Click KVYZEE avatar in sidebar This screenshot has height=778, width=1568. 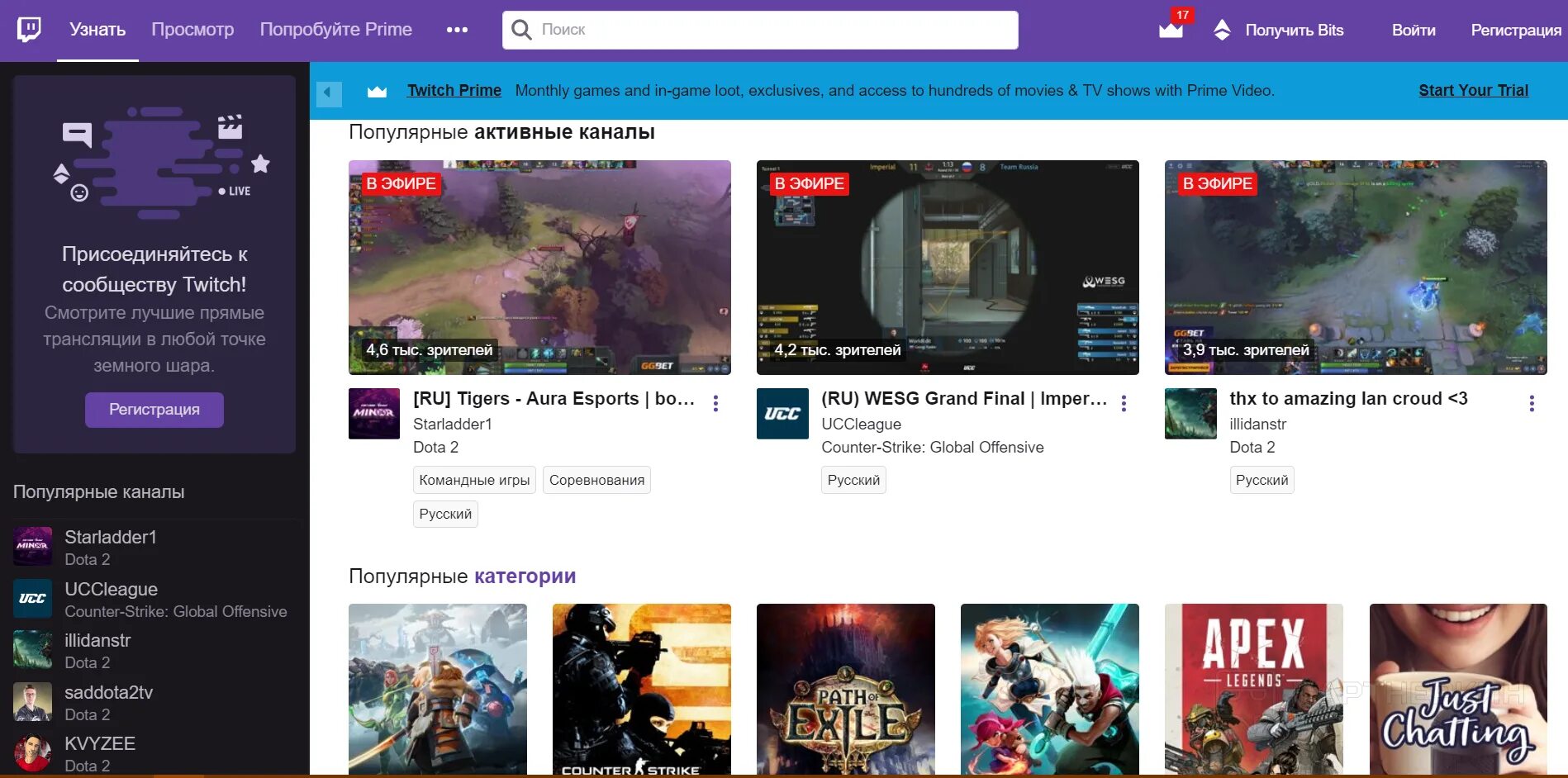pyautogui.click(x=33, y=753)
